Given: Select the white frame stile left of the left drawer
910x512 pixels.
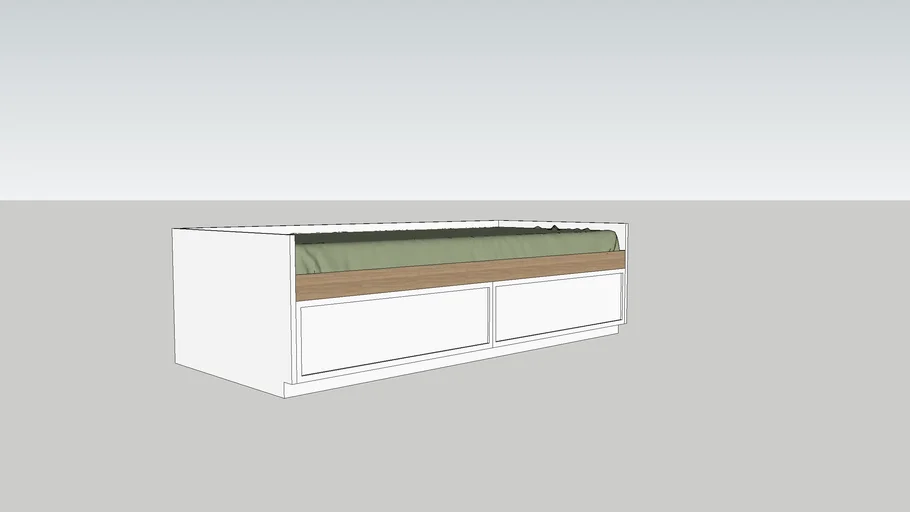Looking at the screenshot, I should tap(297, 342).
